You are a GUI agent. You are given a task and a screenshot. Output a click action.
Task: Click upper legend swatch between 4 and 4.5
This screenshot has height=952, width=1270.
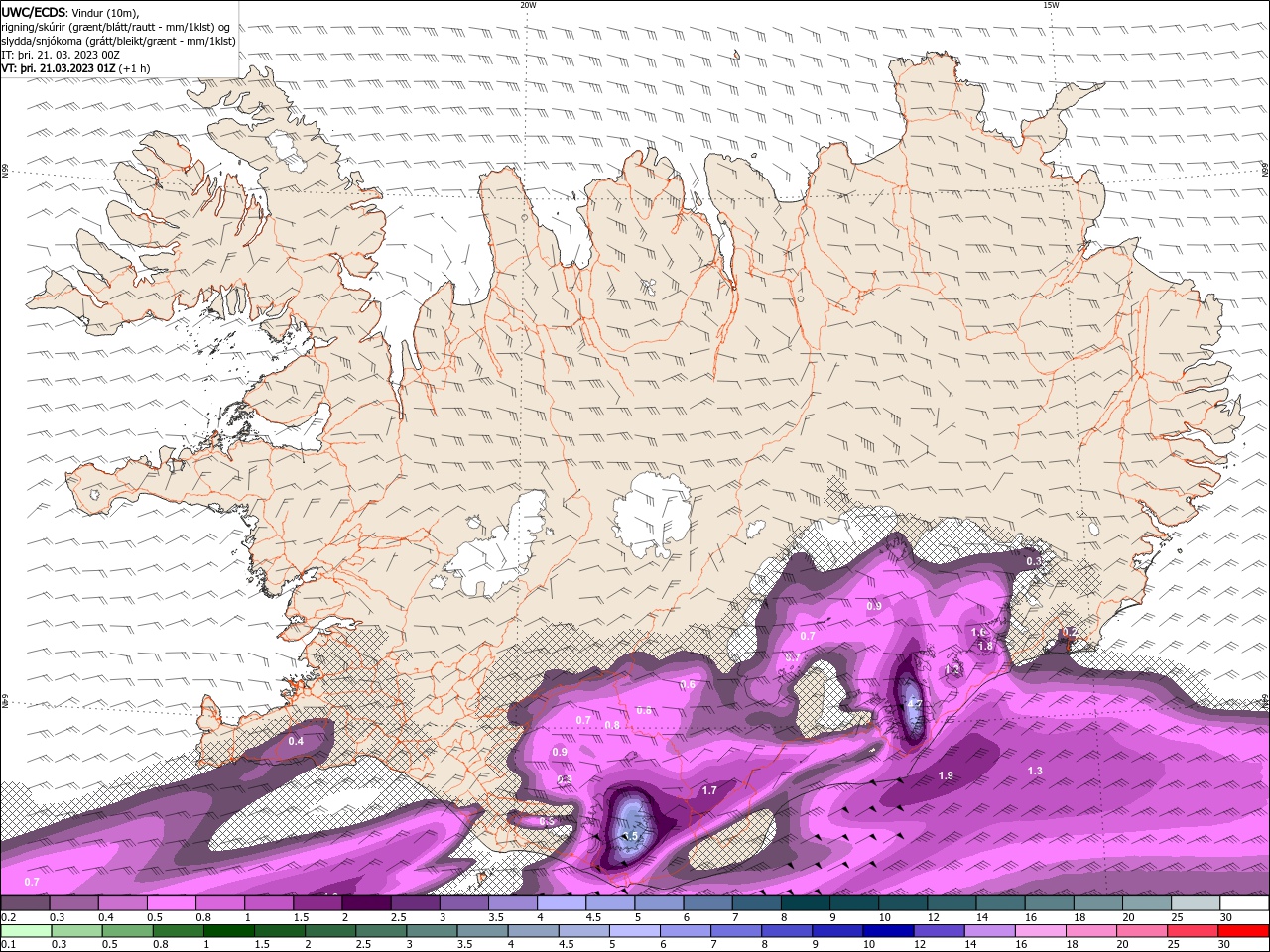click(562, 902)
